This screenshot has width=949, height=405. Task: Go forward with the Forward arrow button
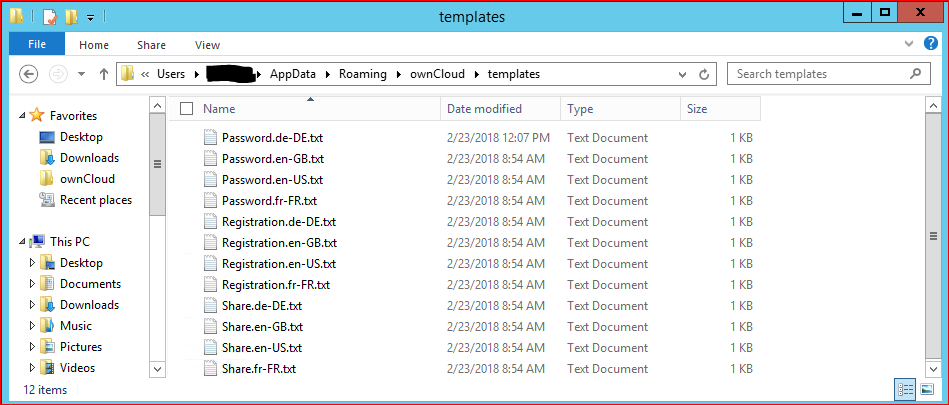tap(58, 74)
